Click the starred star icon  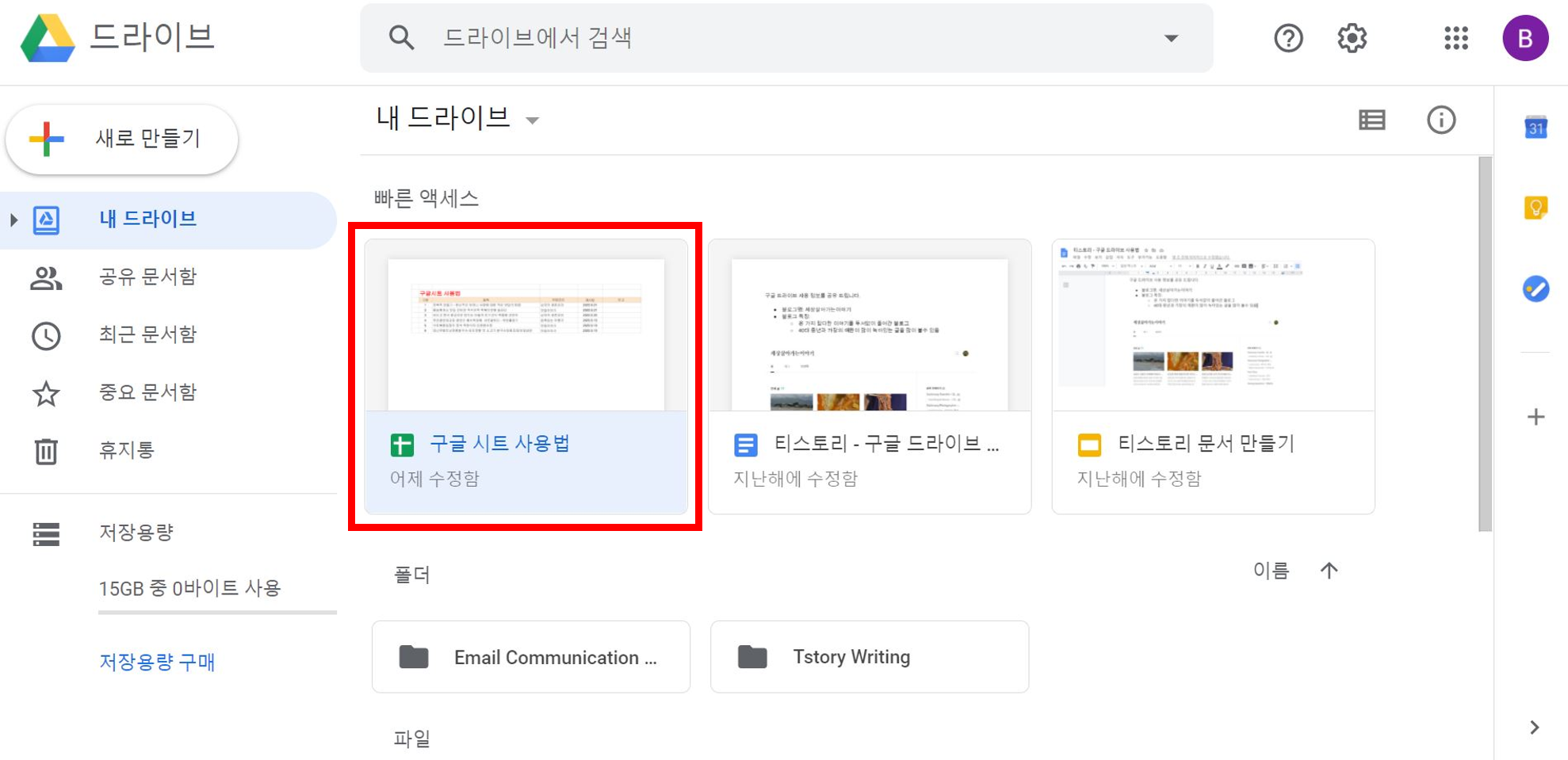coord(46,394)
